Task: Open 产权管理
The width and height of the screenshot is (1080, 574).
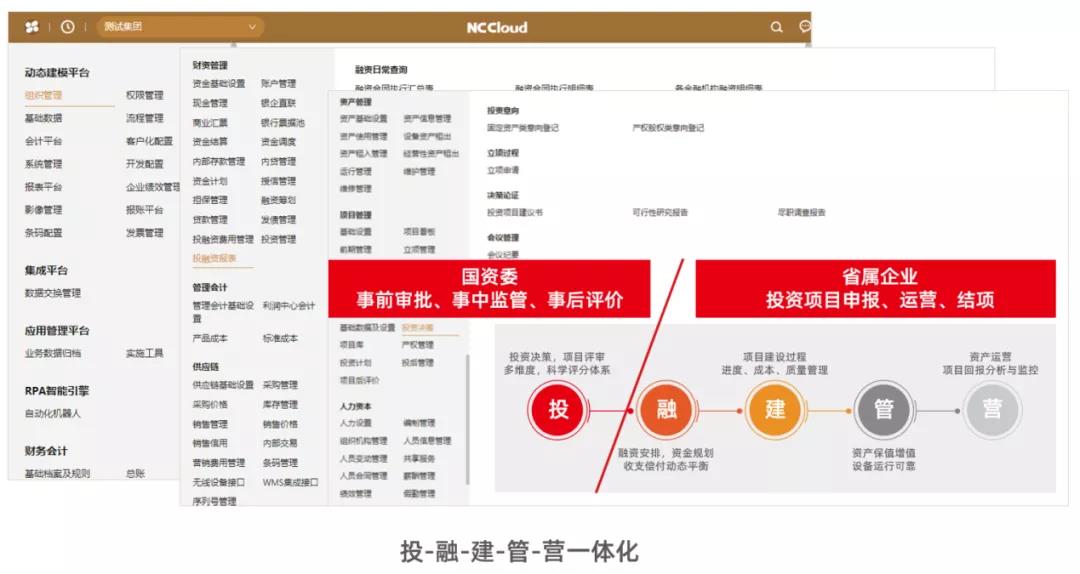Action: tap(417, 345)
